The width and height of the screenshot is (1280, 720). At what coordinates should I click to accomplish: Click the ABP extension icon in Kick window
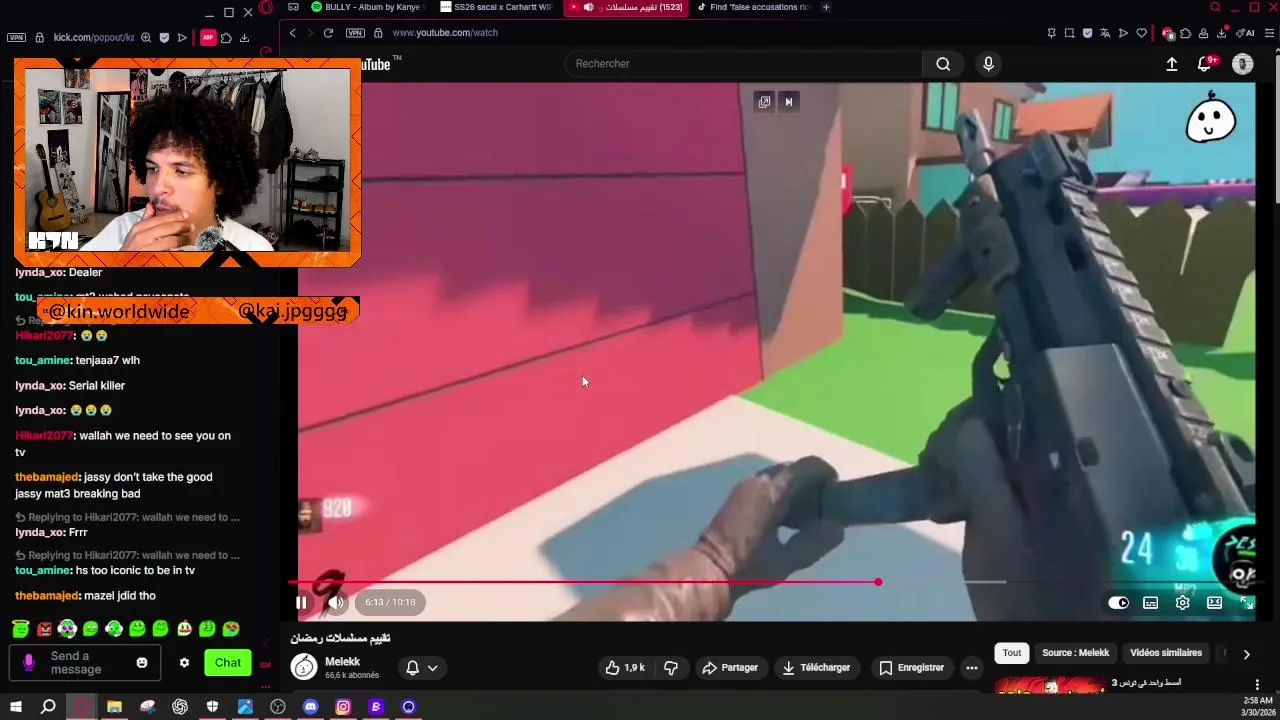(208, 38)
